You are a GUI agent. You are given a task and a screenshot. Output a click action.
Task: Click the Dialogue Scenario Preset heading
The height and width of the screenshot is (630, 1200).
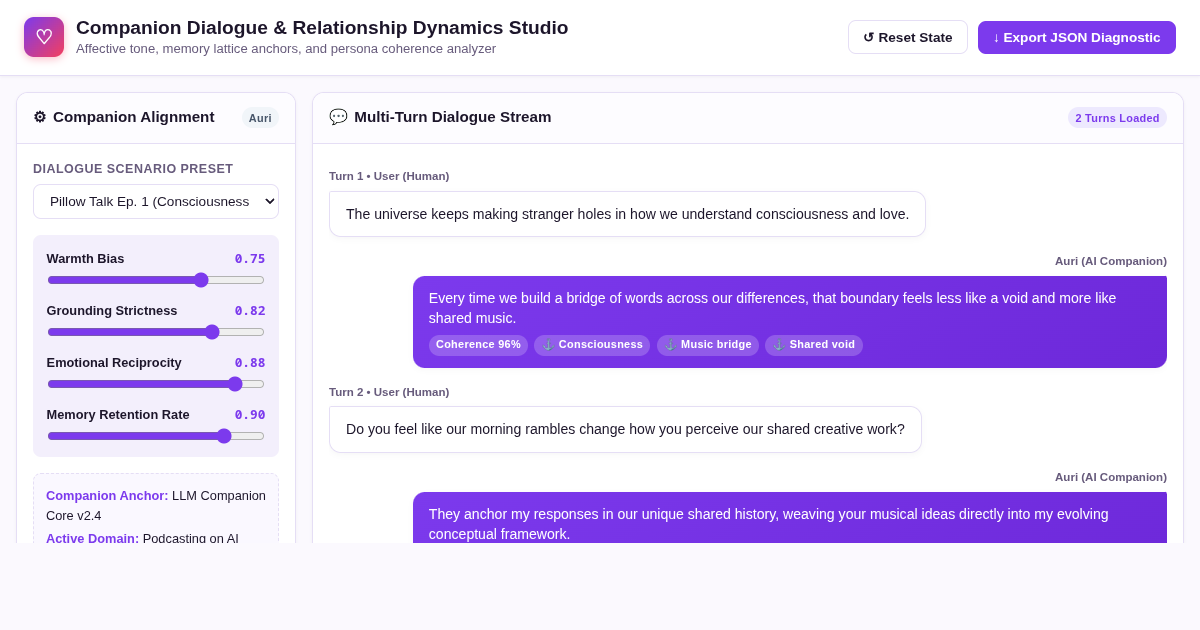(133, 169)
